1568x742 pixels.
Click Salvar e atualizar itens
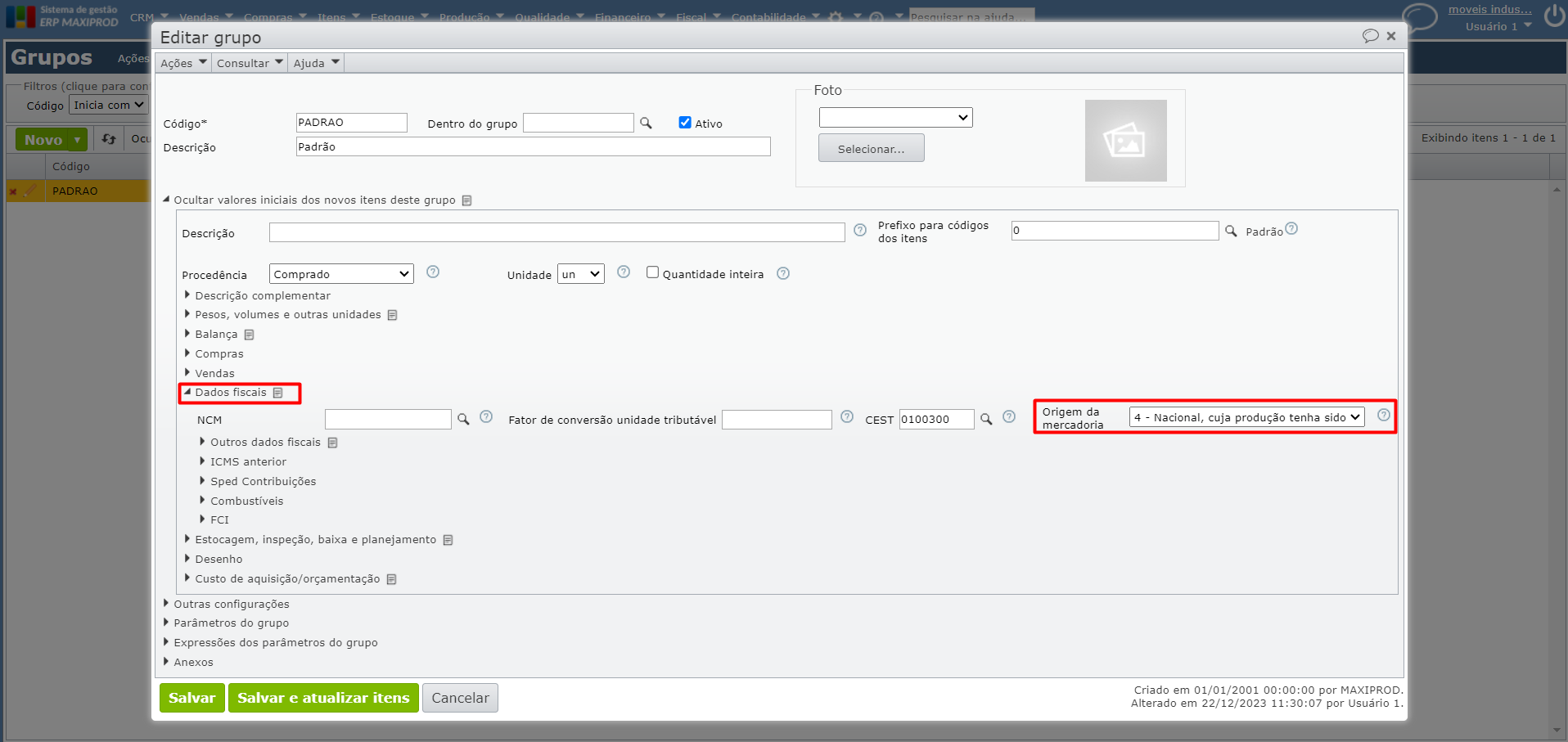323,698
